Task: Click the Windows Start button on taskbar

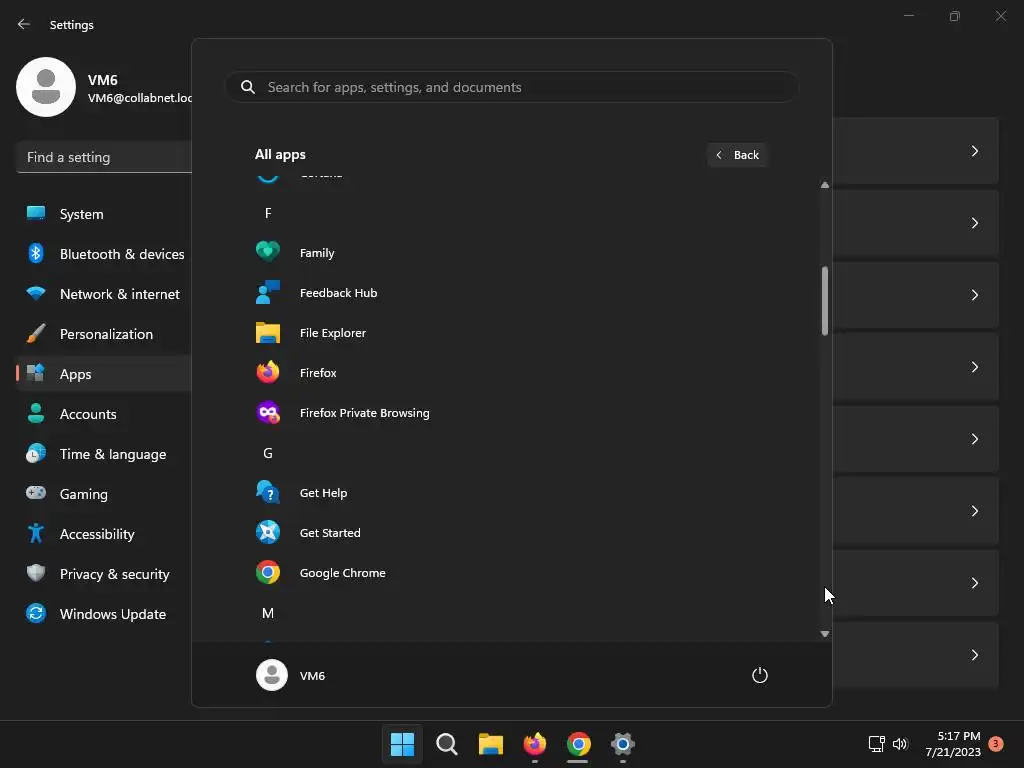Action: (x=402, y=744)
